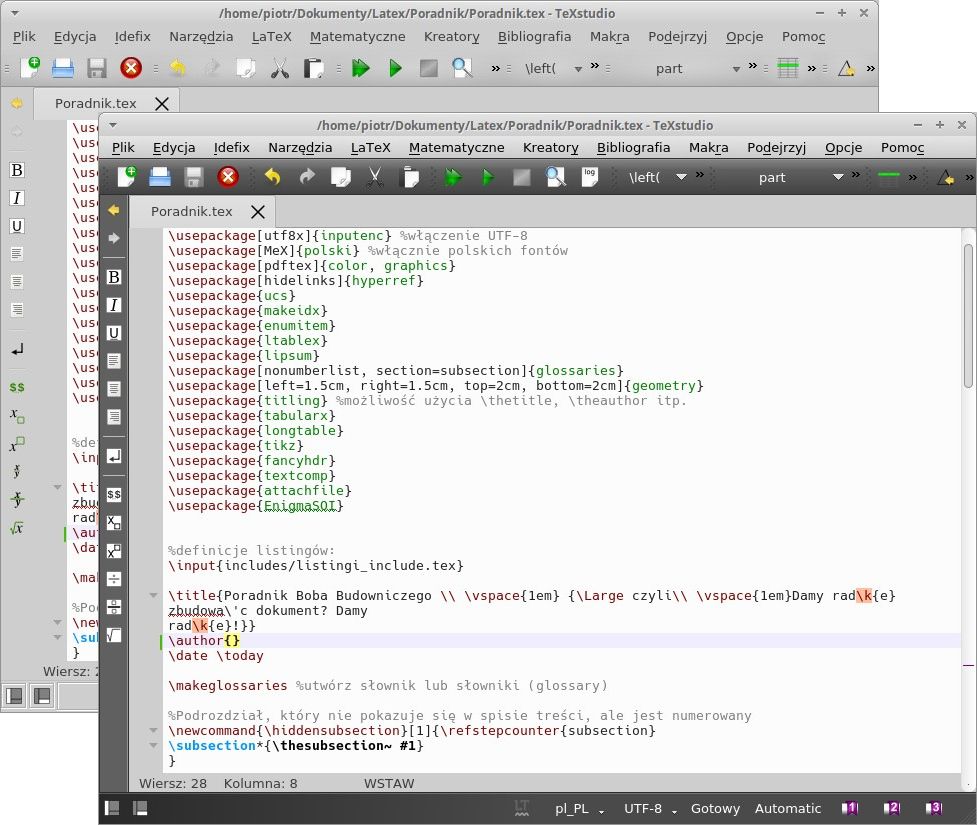This screenshot has height=825, width=977.
Task: Click the scissors cut icon
Action: coord(375,177)
